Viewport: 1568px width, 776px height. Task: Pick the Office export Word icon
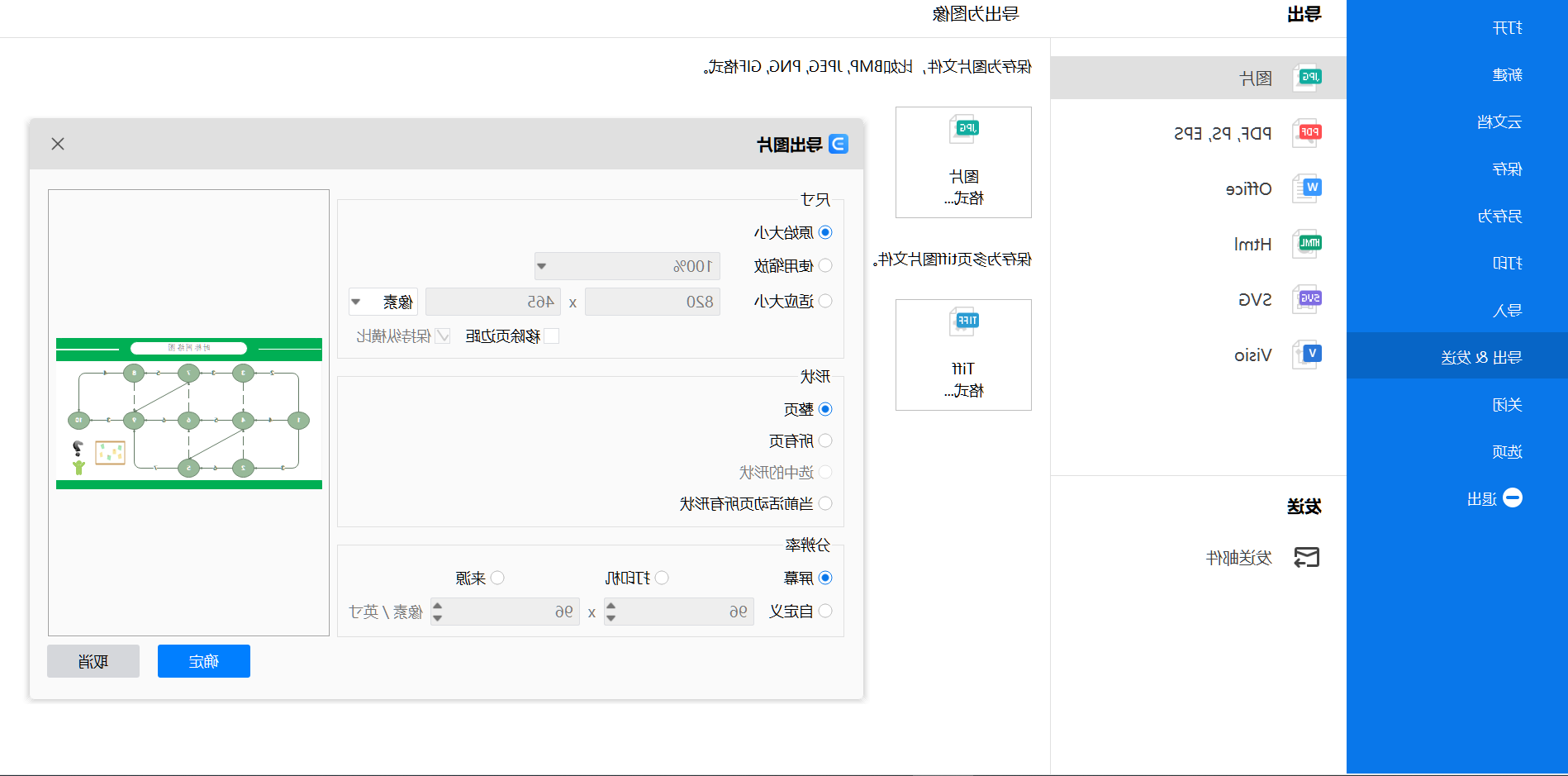coord(1308,188)
